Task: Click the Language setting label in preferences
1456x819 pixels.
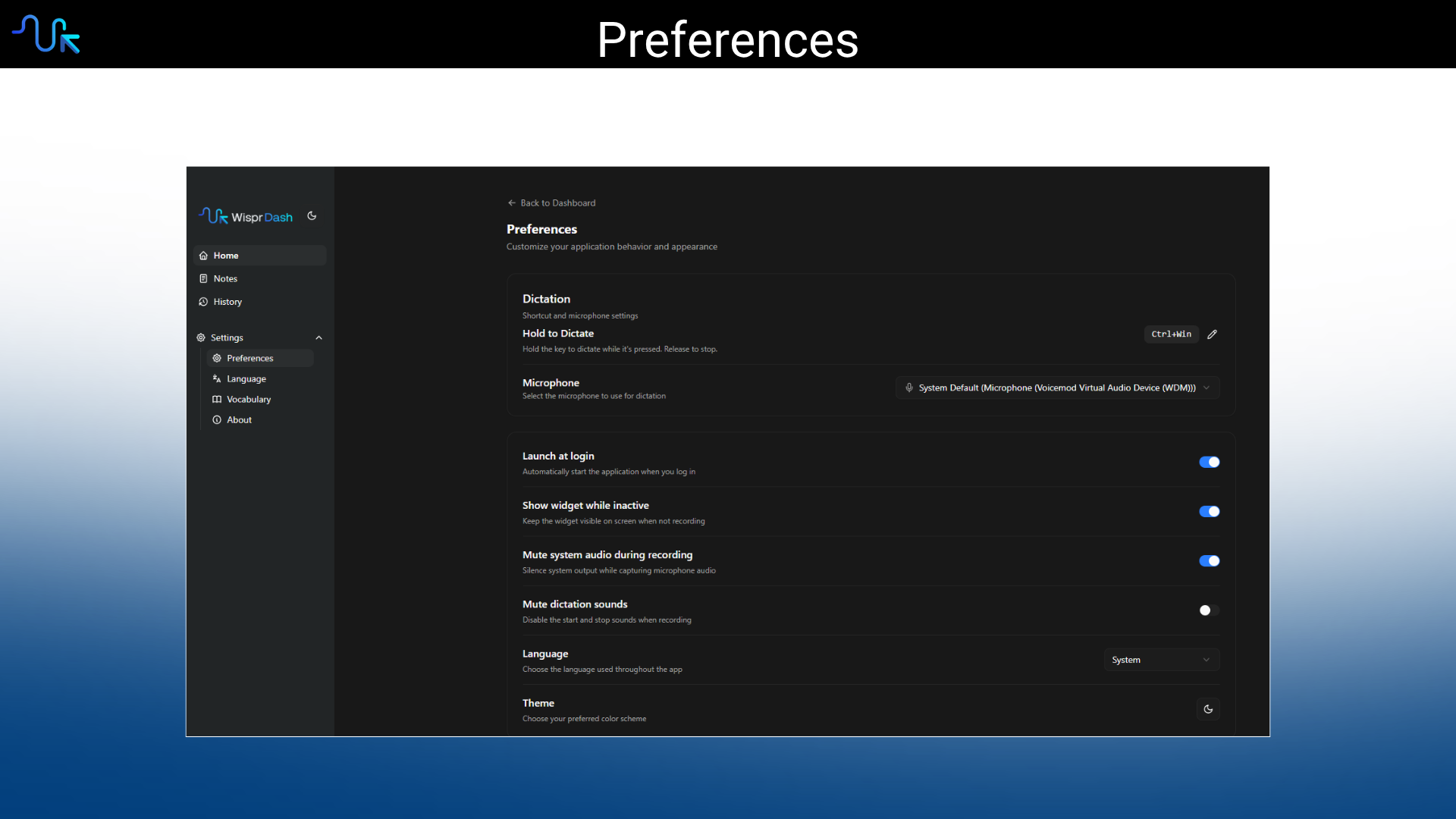Action: pyautogui.click(x=545, y=654)
